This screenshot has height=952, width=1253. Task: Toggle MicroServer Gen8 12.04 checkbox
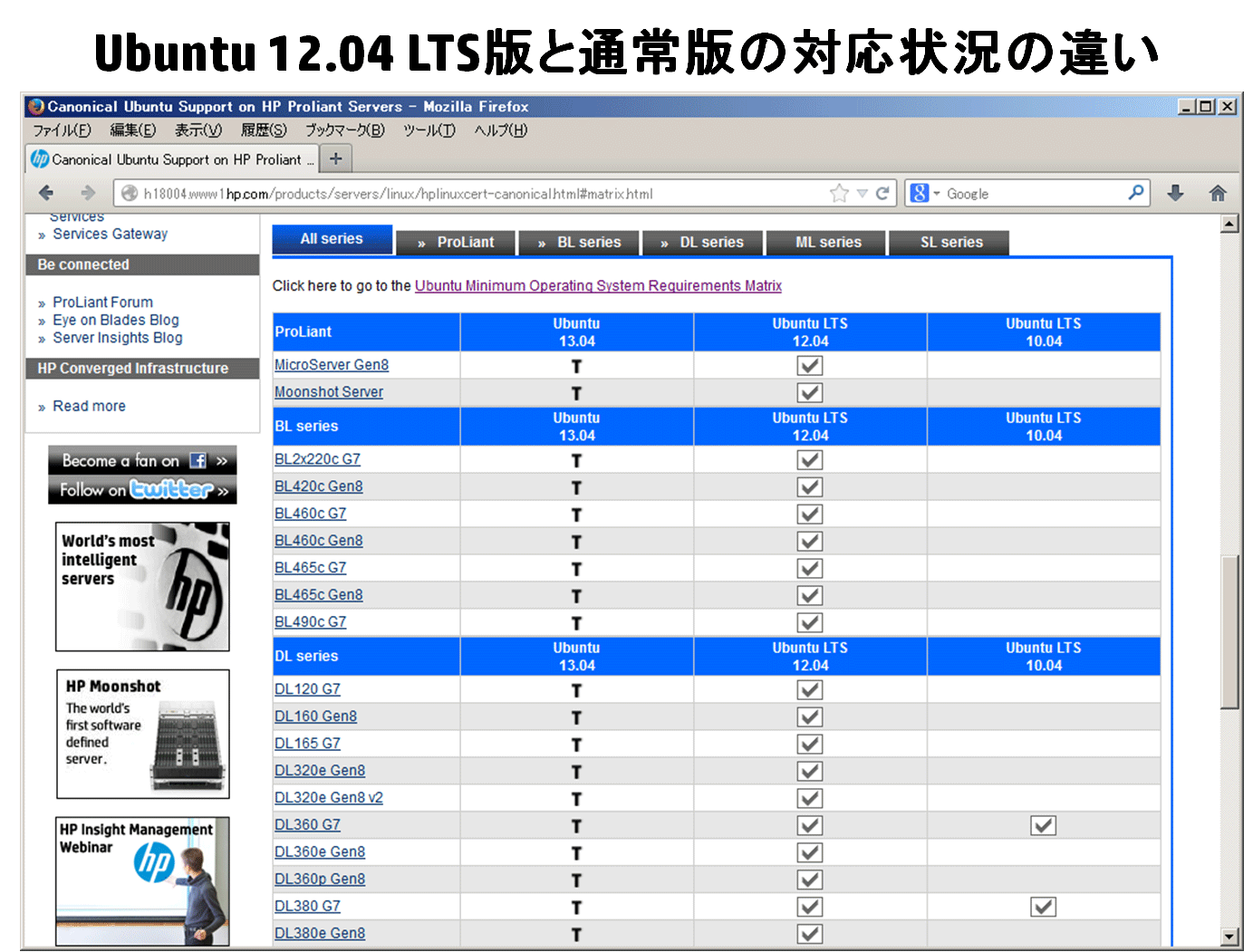point(810,365)
